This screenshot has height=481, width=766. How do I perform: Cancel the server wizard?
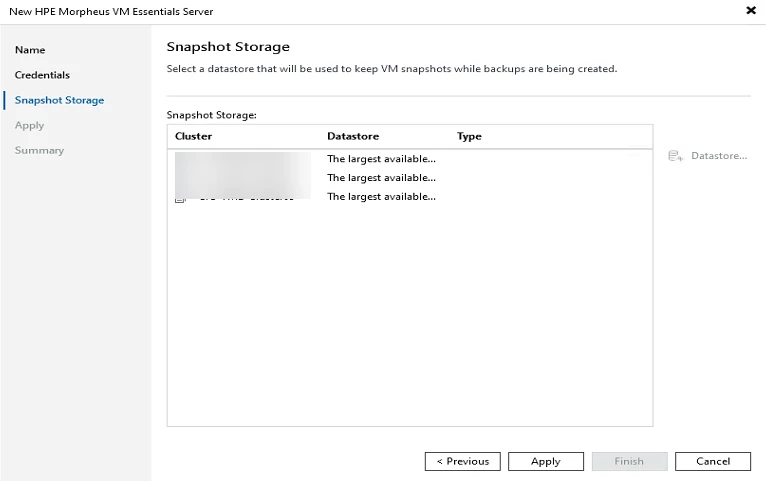click(712, 461)
